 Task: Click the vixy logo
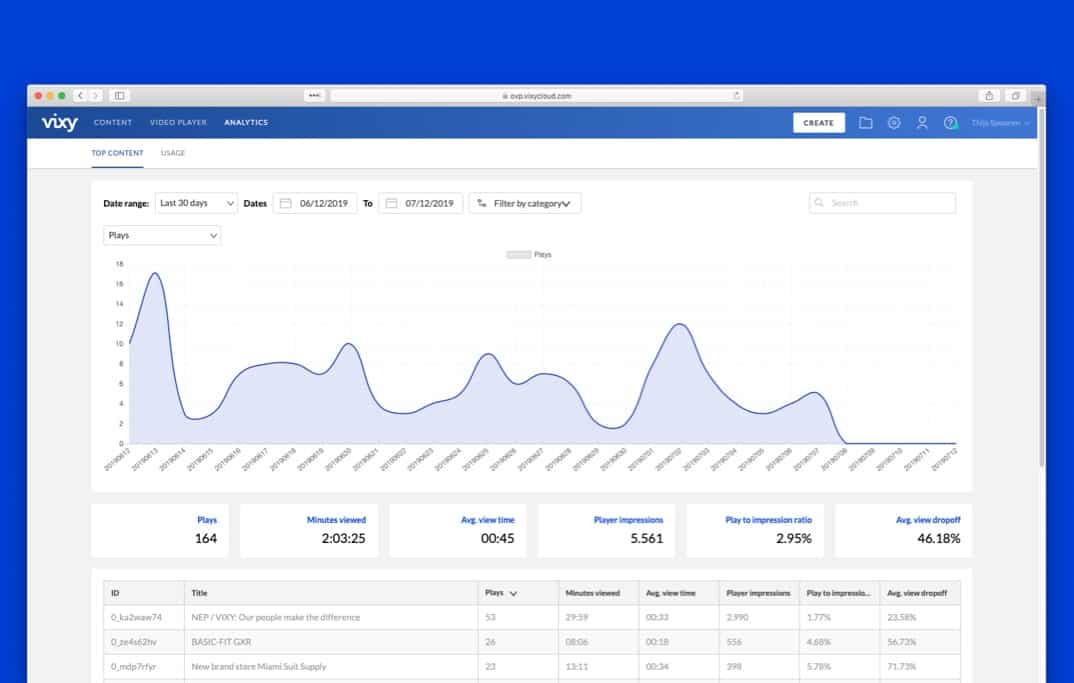click(59, 123)
